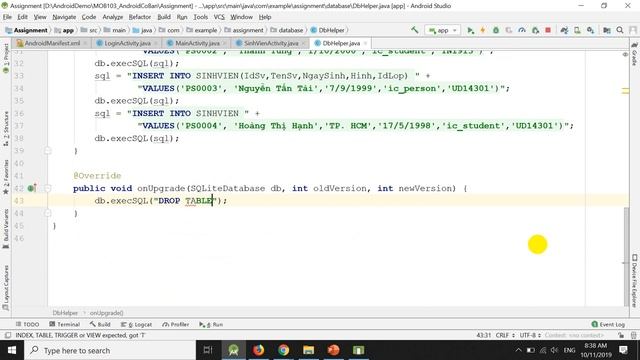640x360 pixels.
Task: Click Attach Debugger to Android Process icon
Action: tap(535, 30)
